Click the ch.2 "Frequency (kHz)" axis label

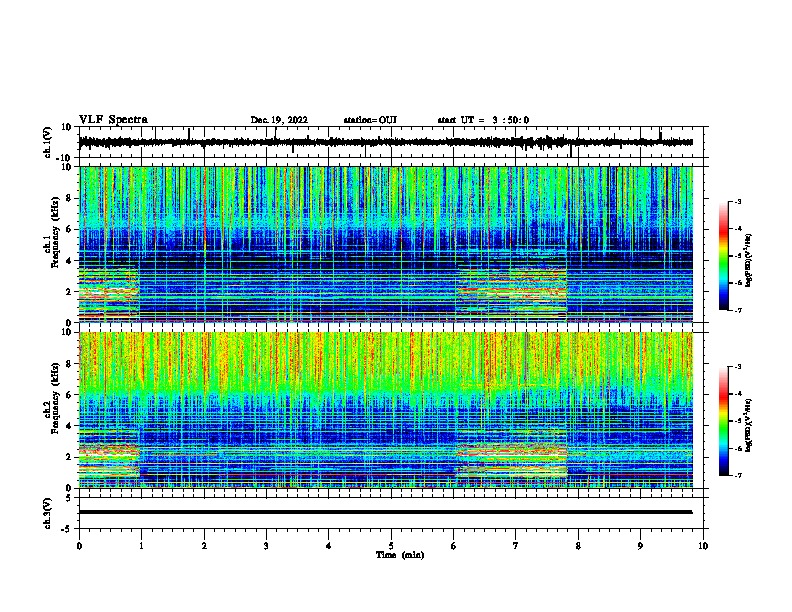55,398
